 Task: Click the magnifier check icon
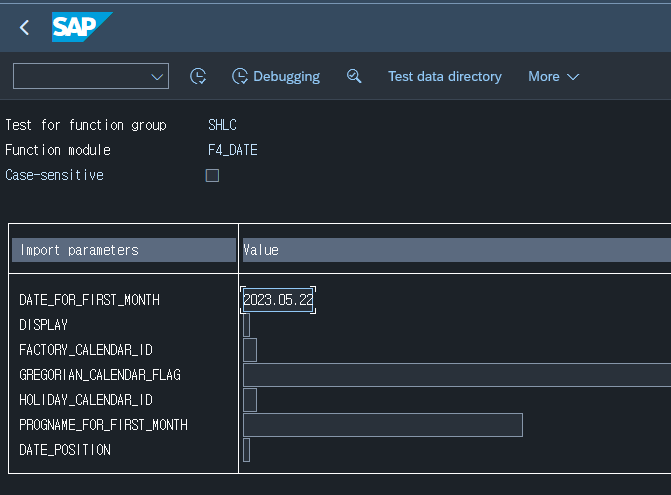354,77
